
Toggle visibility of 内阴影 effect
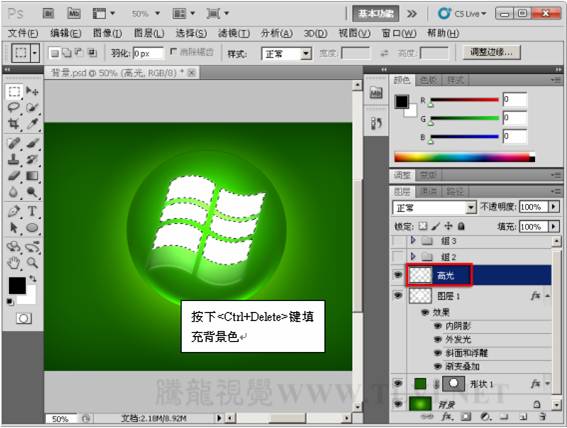[438, 326]
